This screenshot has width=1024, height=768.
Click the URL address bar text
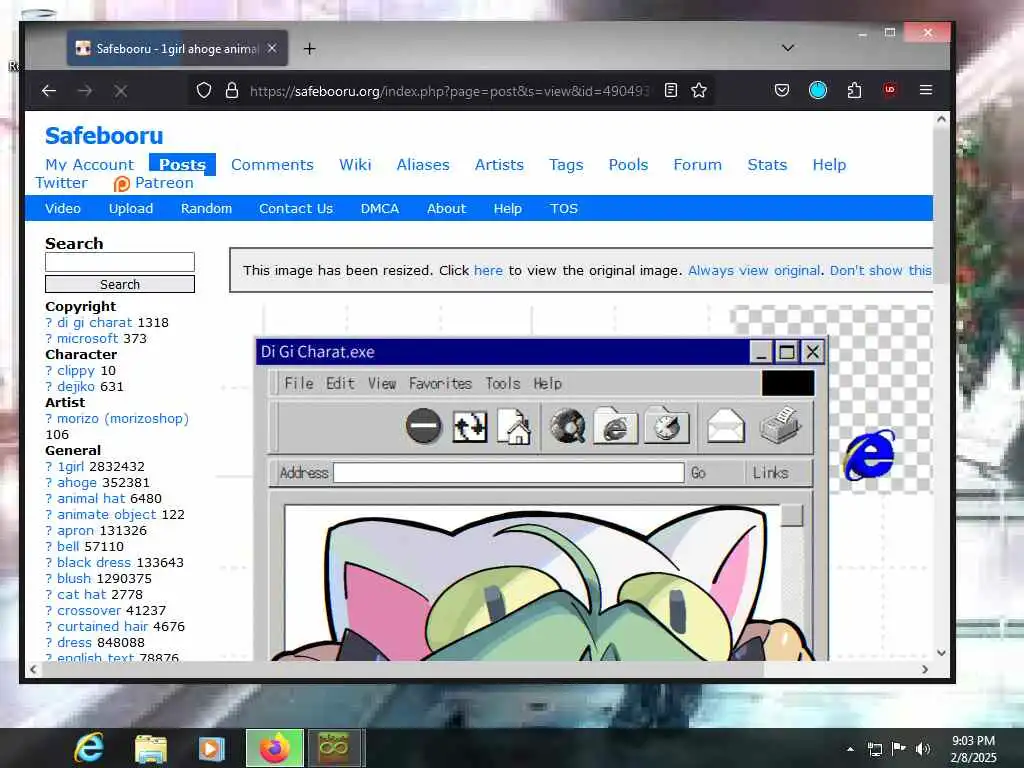pos(449,91)
